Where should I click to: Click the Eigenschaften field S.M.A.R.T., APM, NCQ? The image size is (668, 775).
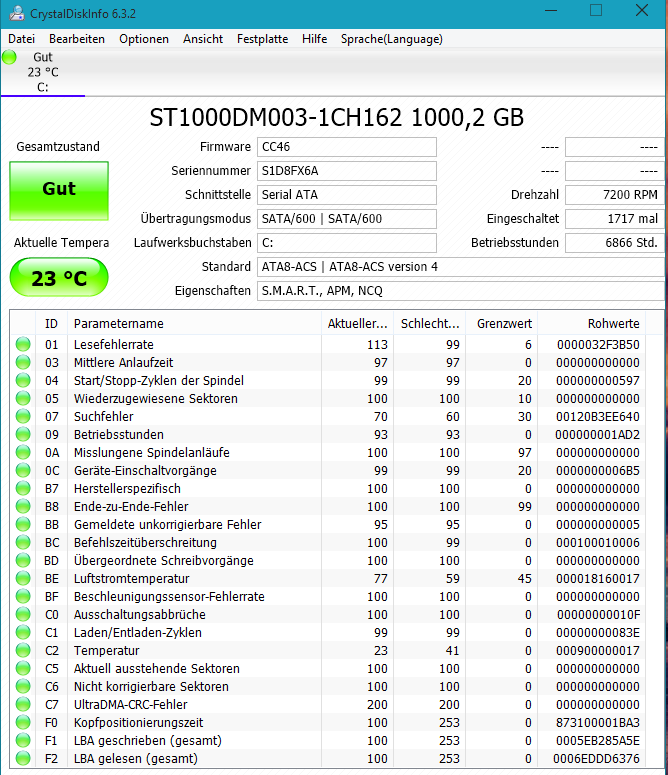coord(460,291)
